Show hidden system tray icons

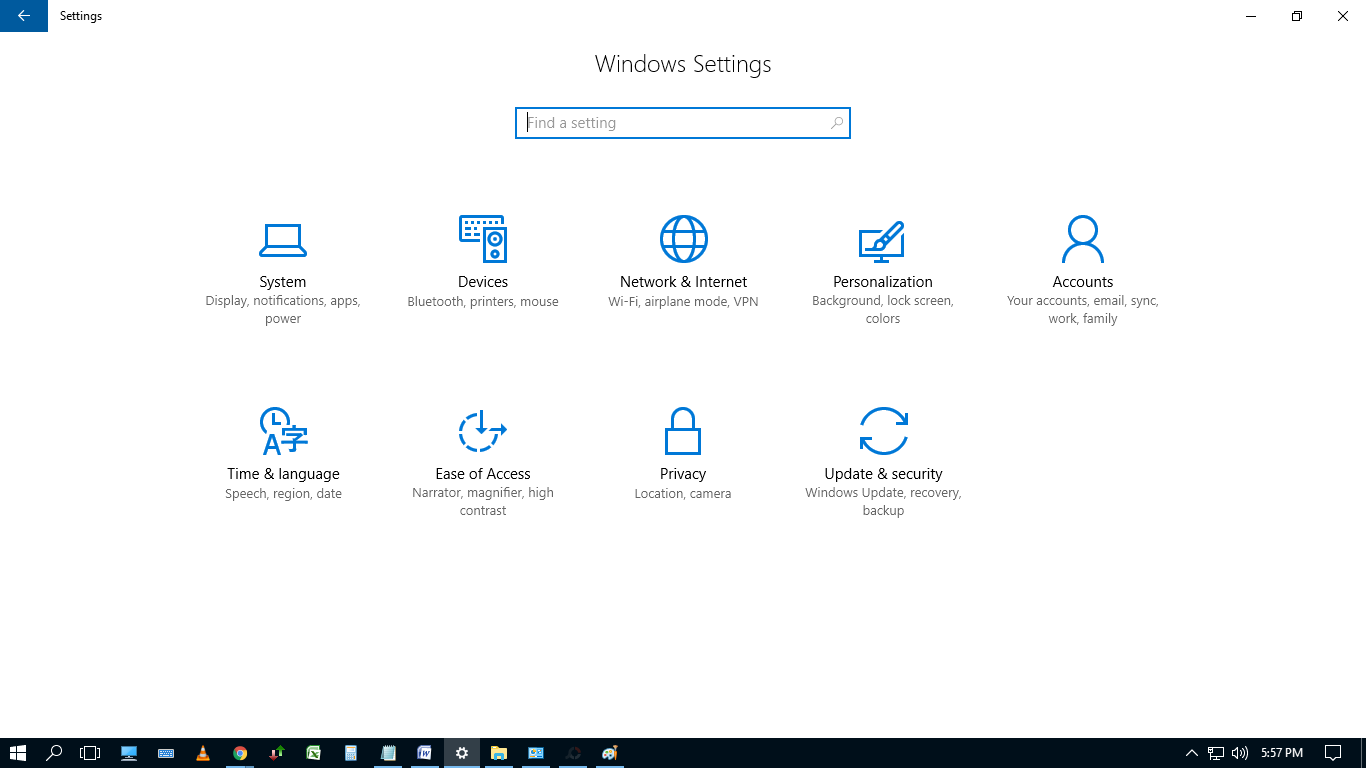tap(1191, 753)
